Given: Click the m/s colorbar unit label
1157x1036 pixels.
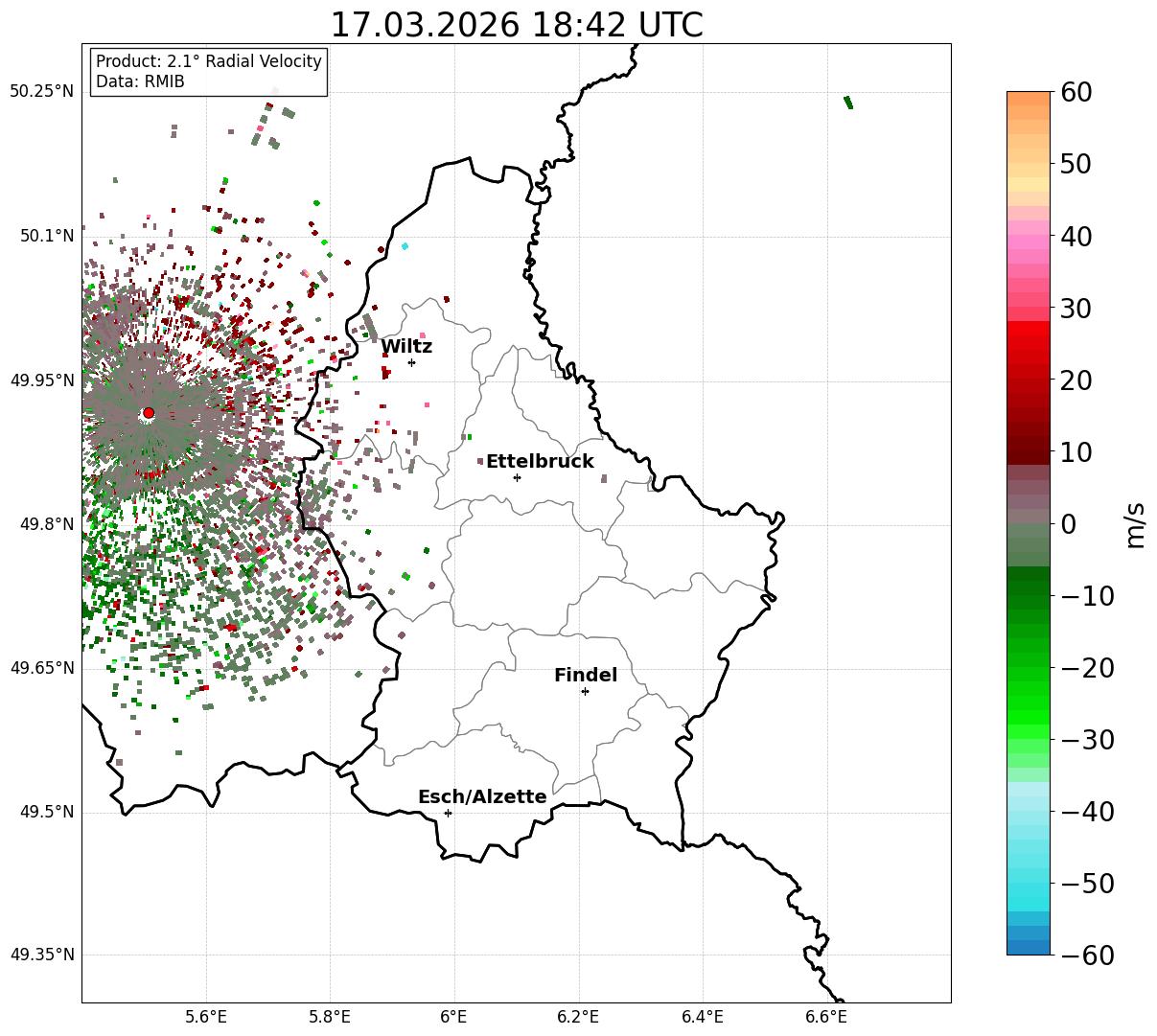Looking at the screenshot, I should tap(1136, 523).
